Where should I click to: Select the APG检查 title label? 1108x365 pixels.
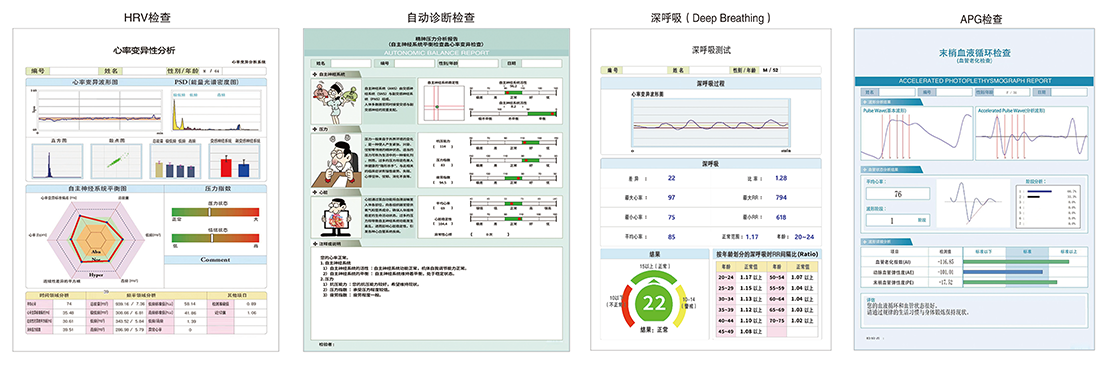coord(980,18)
